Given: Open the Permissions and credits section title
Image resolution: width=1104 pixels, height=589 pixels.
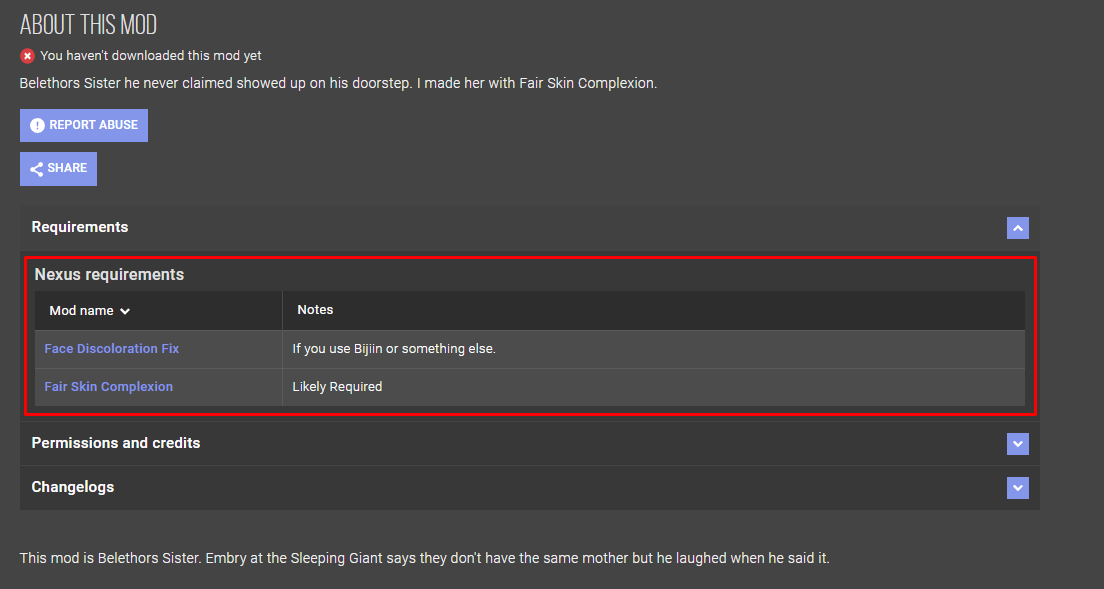Looking at the screenshot, I should pyautogui.click(x=116, y=443).
